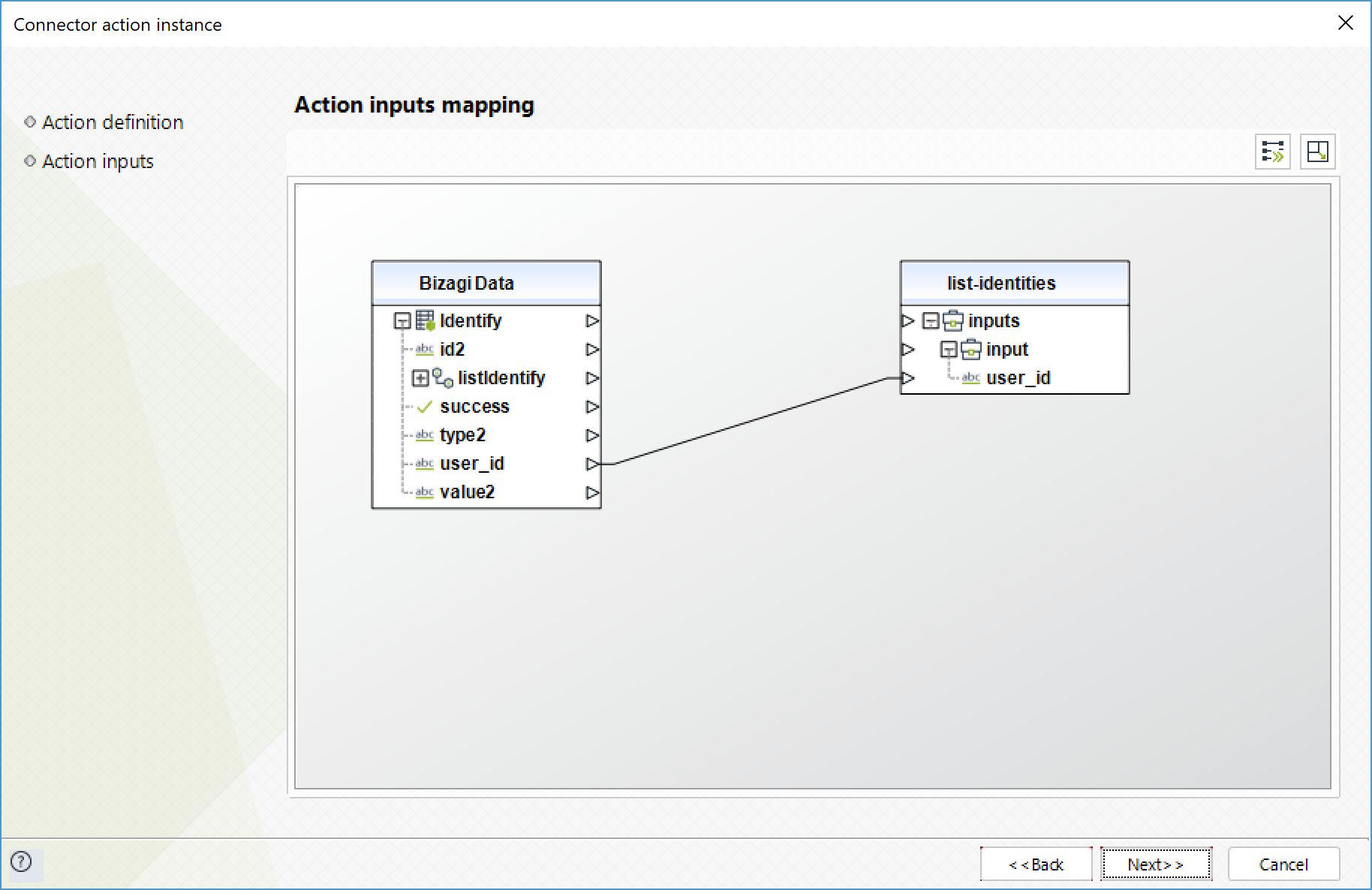Screen dimensions: 1372x890
Task: Click the output arrow of success
Action: [x=592, y=407]
